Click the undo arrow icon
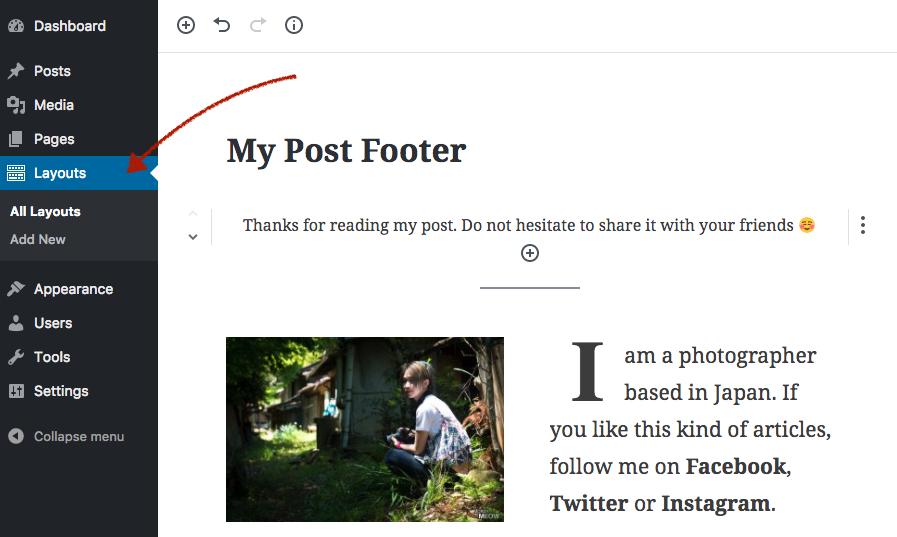 point(222,25)
